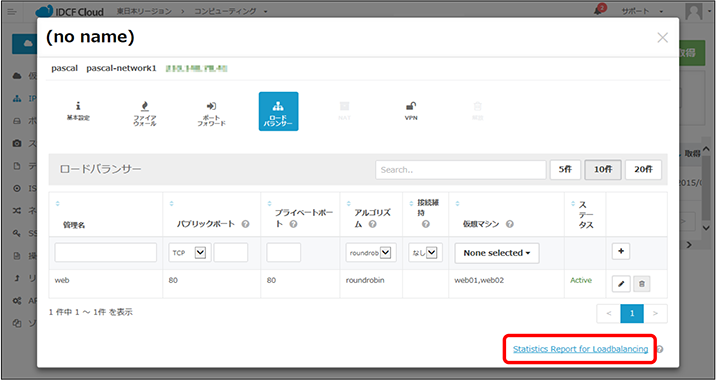
Task: Open the TCP protocol dropdown
Action: (190, 253)
